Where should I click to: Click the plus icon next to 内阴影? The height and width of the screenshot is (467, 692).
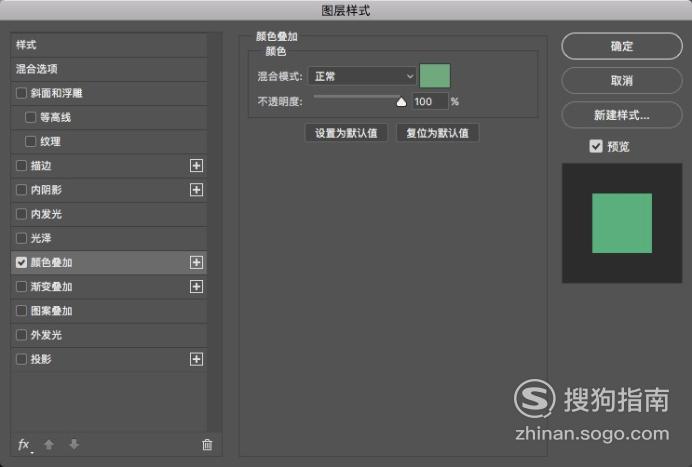tap(196, 190)
